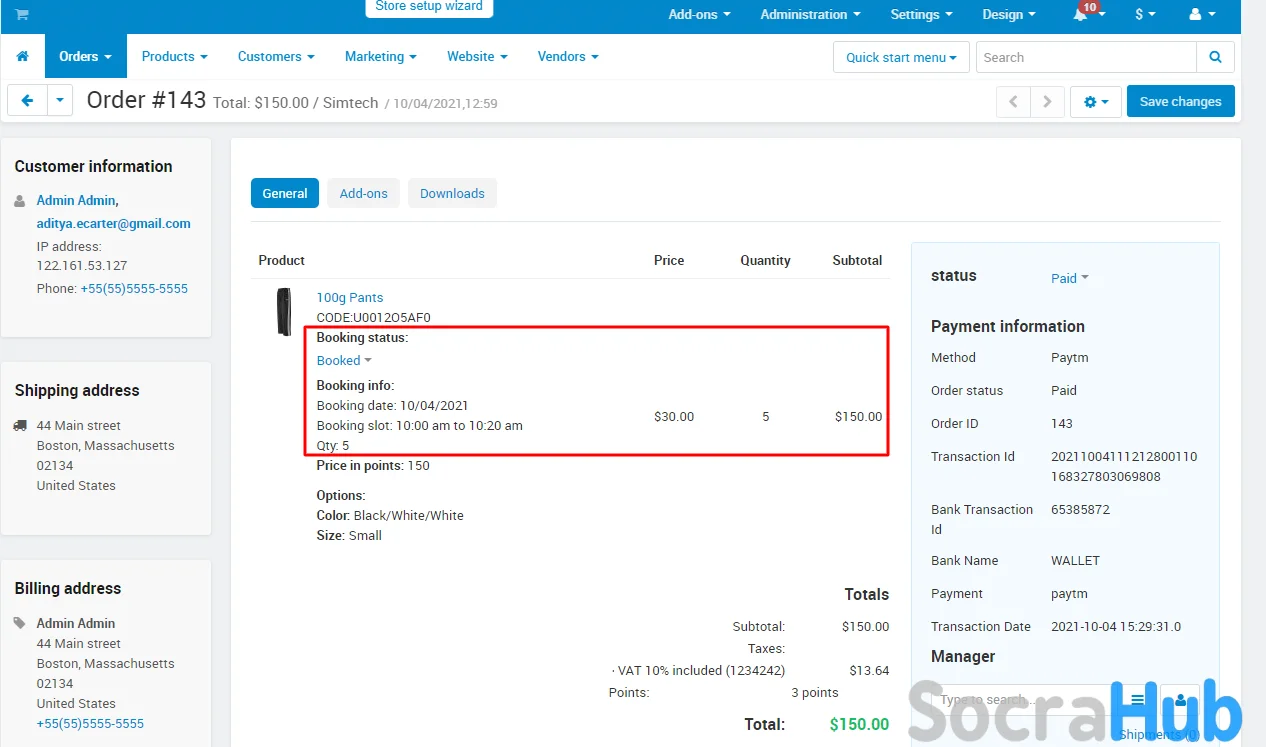
Task: Go back using the left arrow button
Action: point(27,101)
